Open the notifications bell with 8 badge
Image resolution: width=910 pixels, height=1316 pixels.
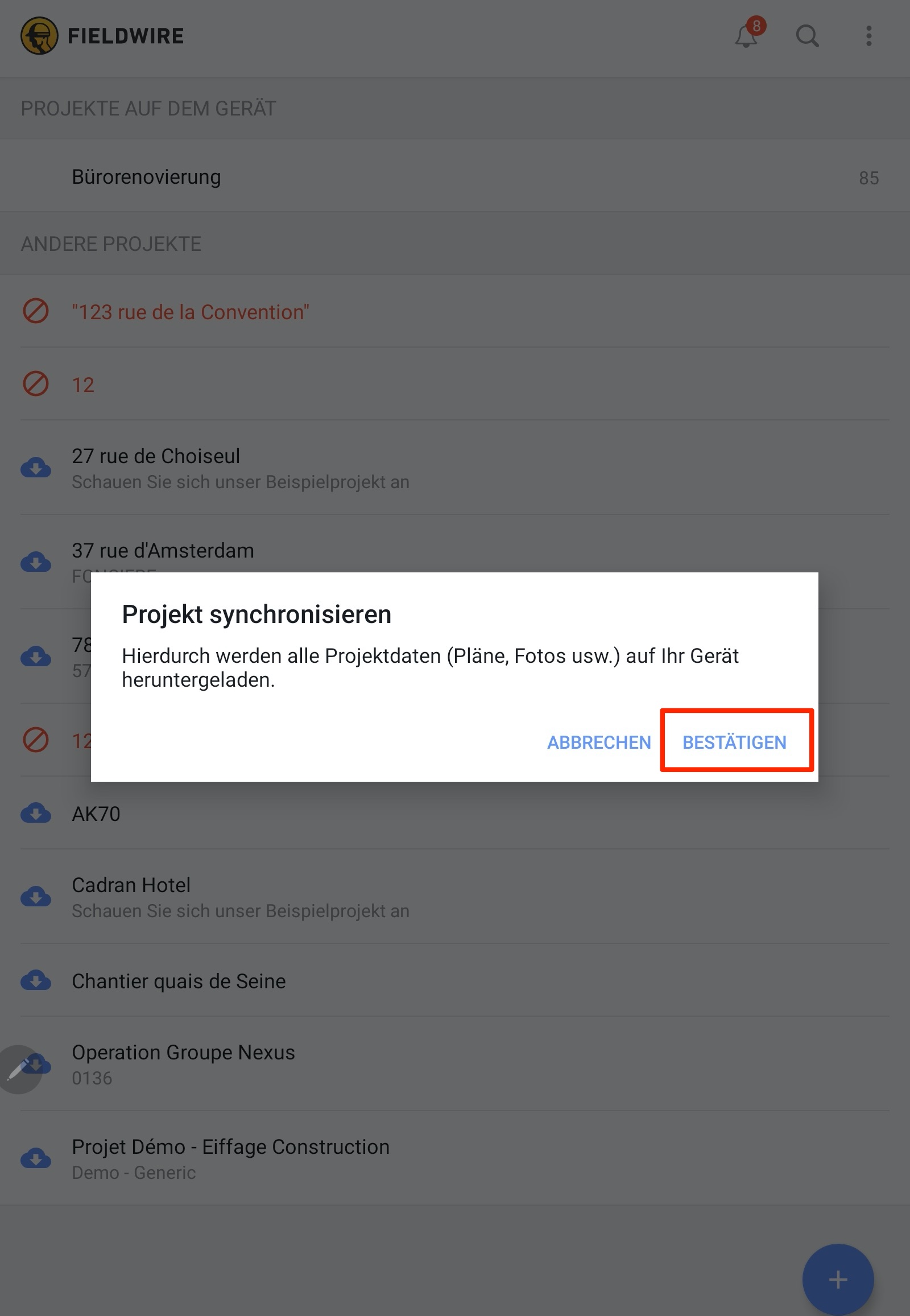point(747,35)
